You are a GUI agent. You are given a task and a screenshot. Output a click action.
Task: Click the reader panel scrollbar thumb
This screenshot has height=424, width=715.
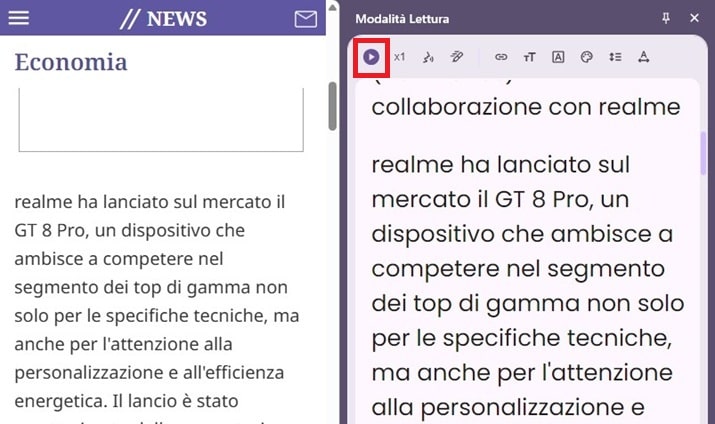tap(703, 153)
